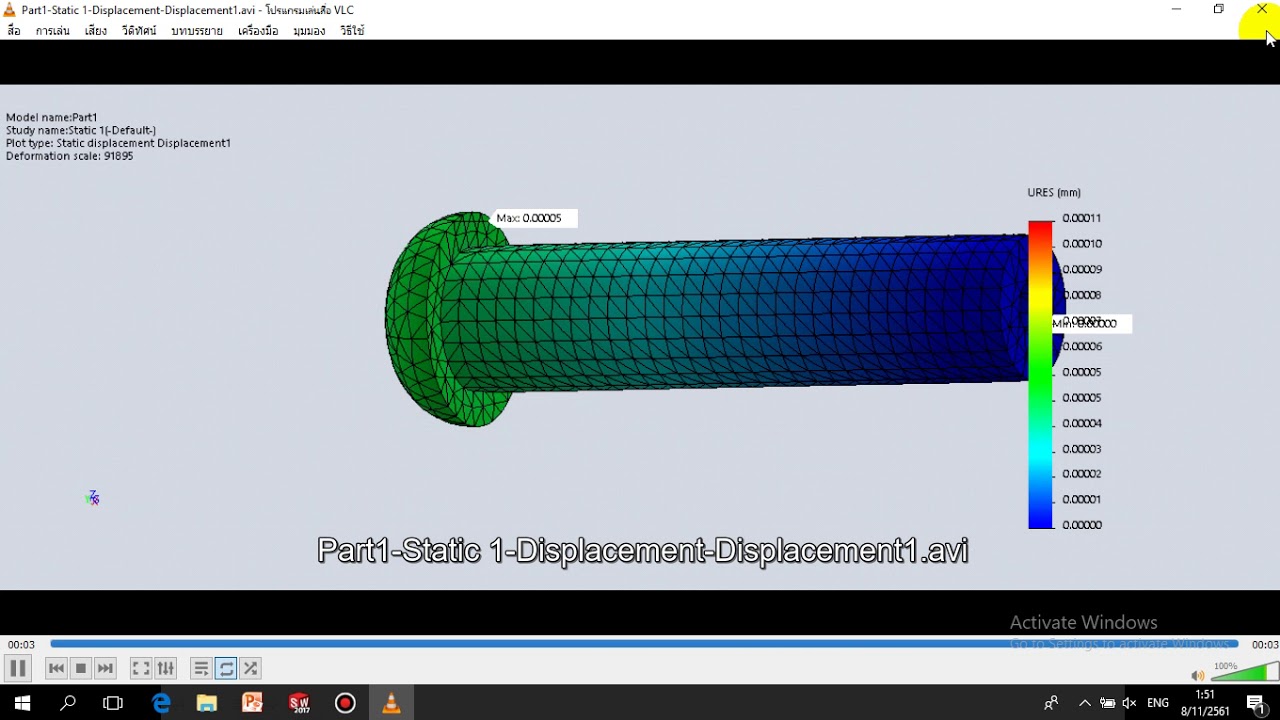1280x720 pixels.
Task: Open the บทบรรยาย (Subtitle) menu
Action: pos(197,31)
